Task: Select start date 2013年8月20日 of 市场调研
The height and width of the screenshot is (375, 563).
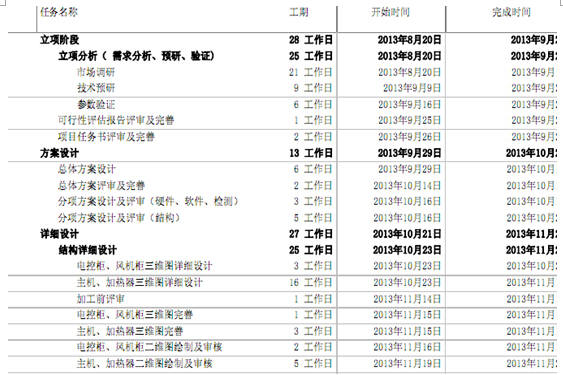Action: click(410, 72)
